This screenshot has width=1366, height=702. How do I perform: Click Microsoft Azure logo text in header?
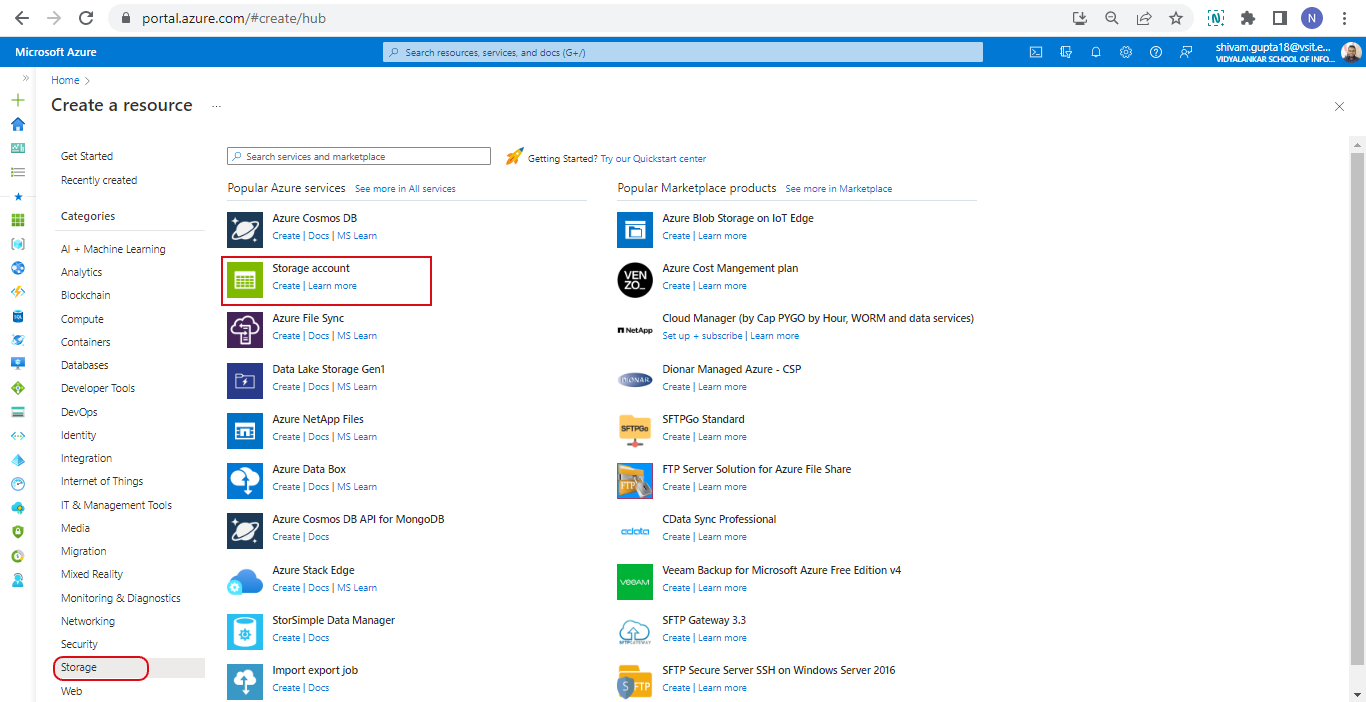pyautogui.click(x=56, y=52)
